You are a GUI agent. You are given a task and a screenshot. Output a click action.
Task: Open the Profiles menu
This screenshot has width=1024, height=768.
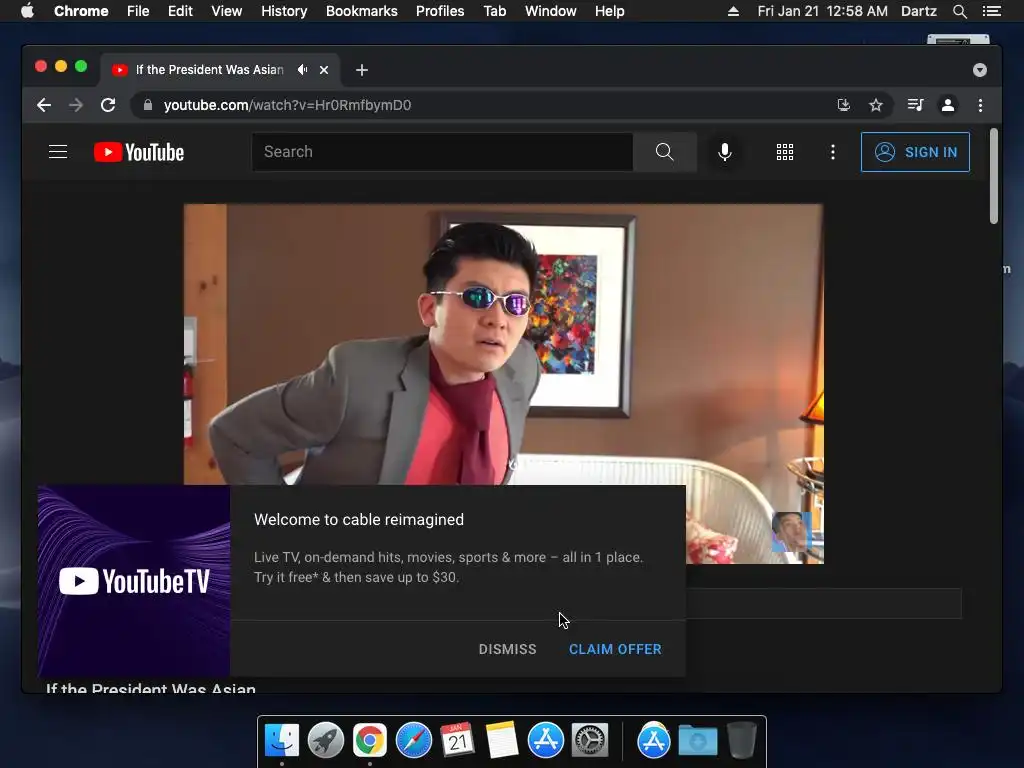(x=440, y=11)
